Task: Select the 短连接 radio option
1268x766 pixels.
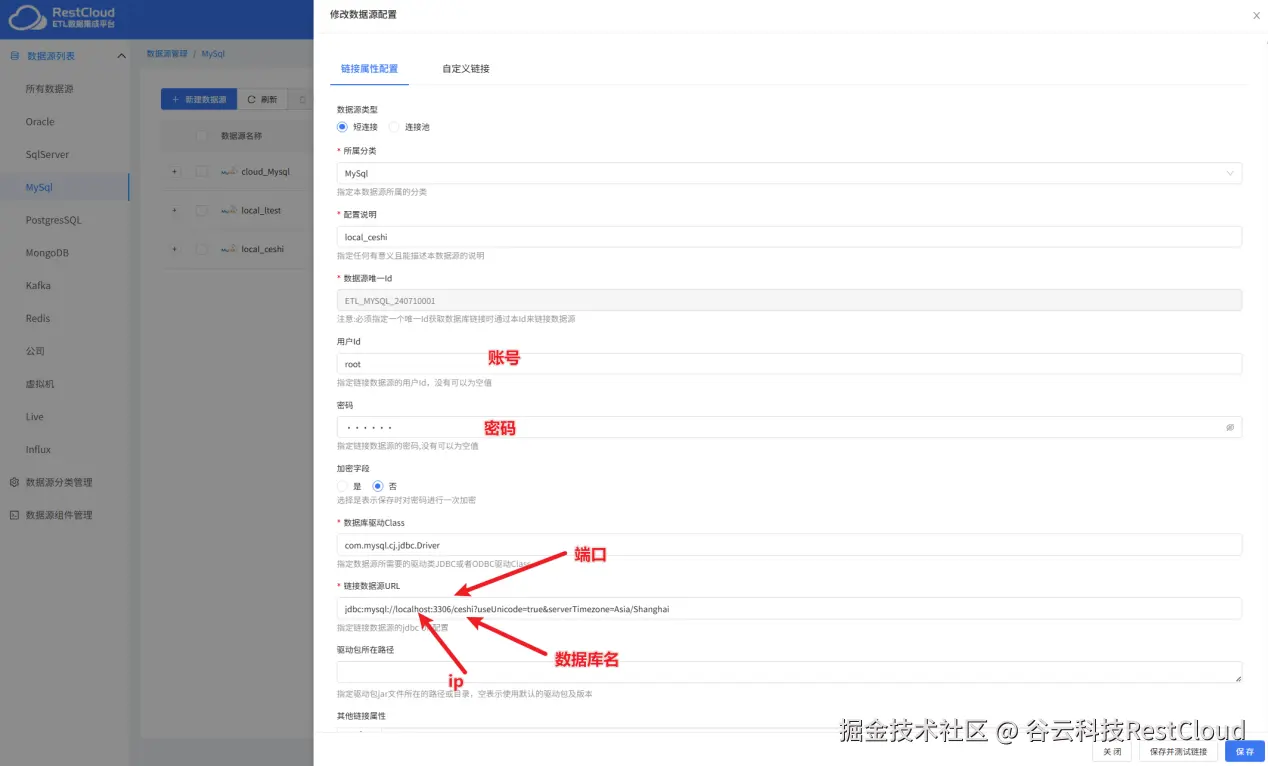Action: coord(342,127)
